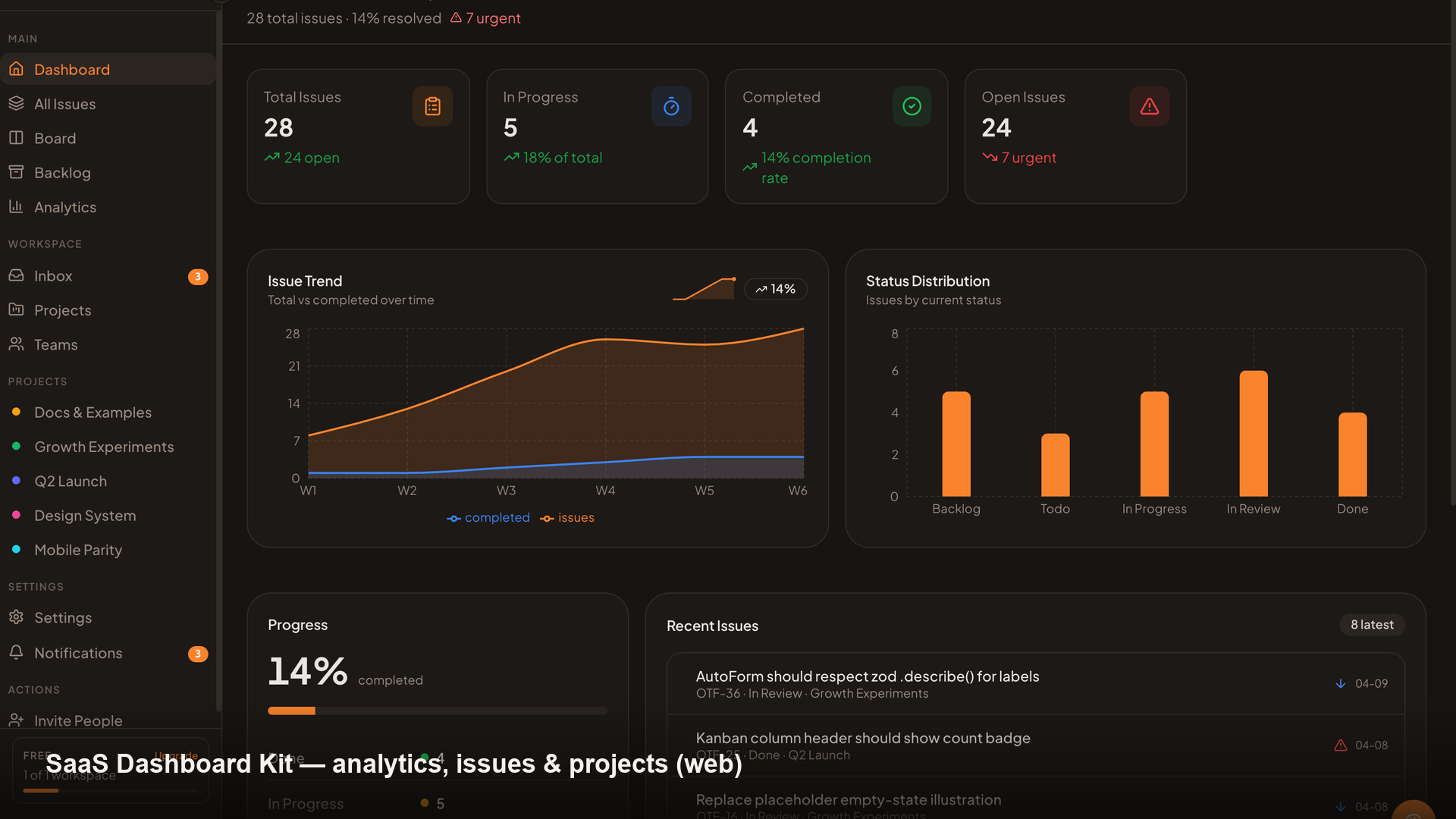Click the Open Issues stat card
1456x819 pixels.
point(1075,136)
